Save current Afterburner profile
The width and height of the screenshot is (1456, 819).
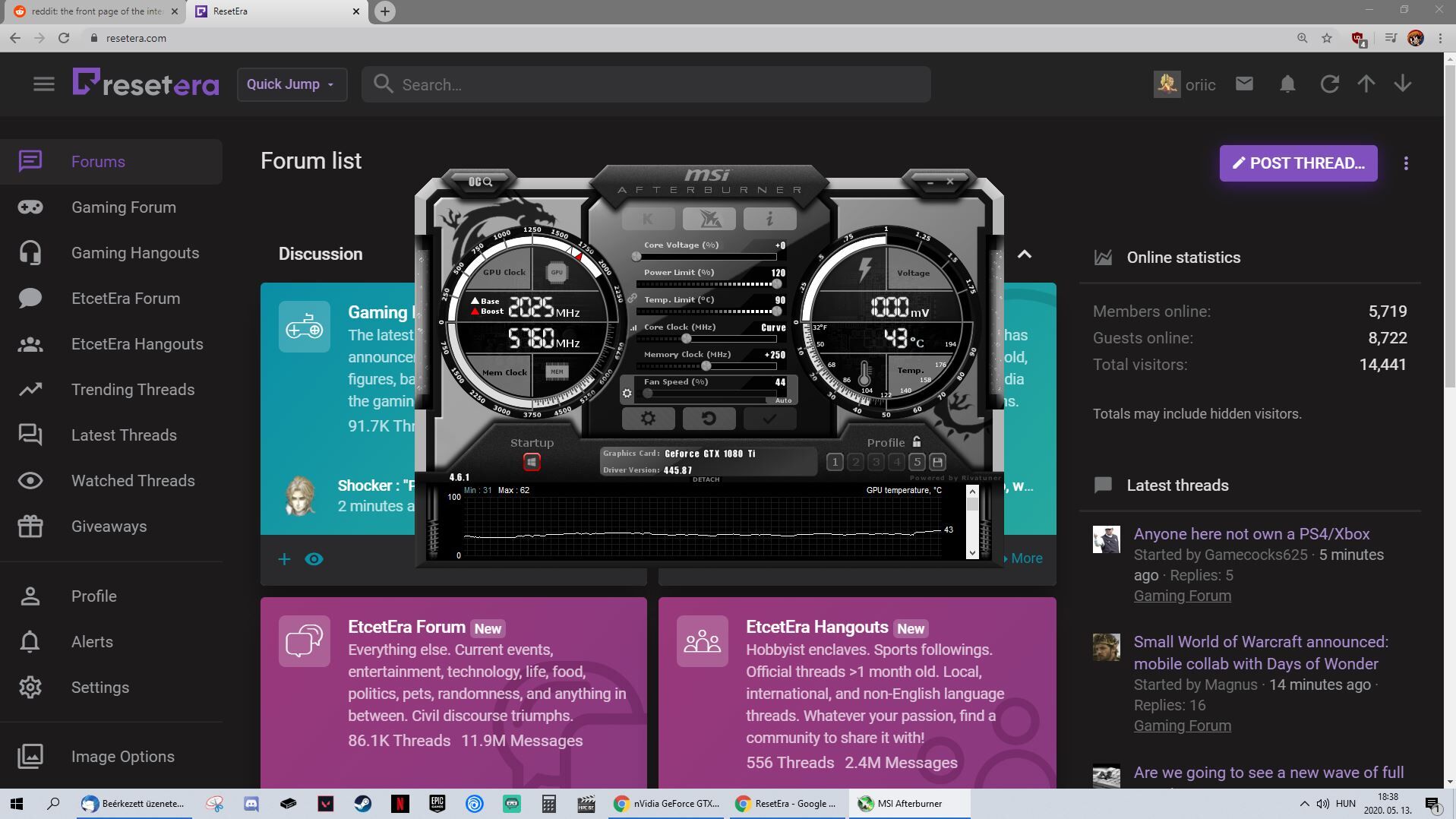tap(937, 462)
